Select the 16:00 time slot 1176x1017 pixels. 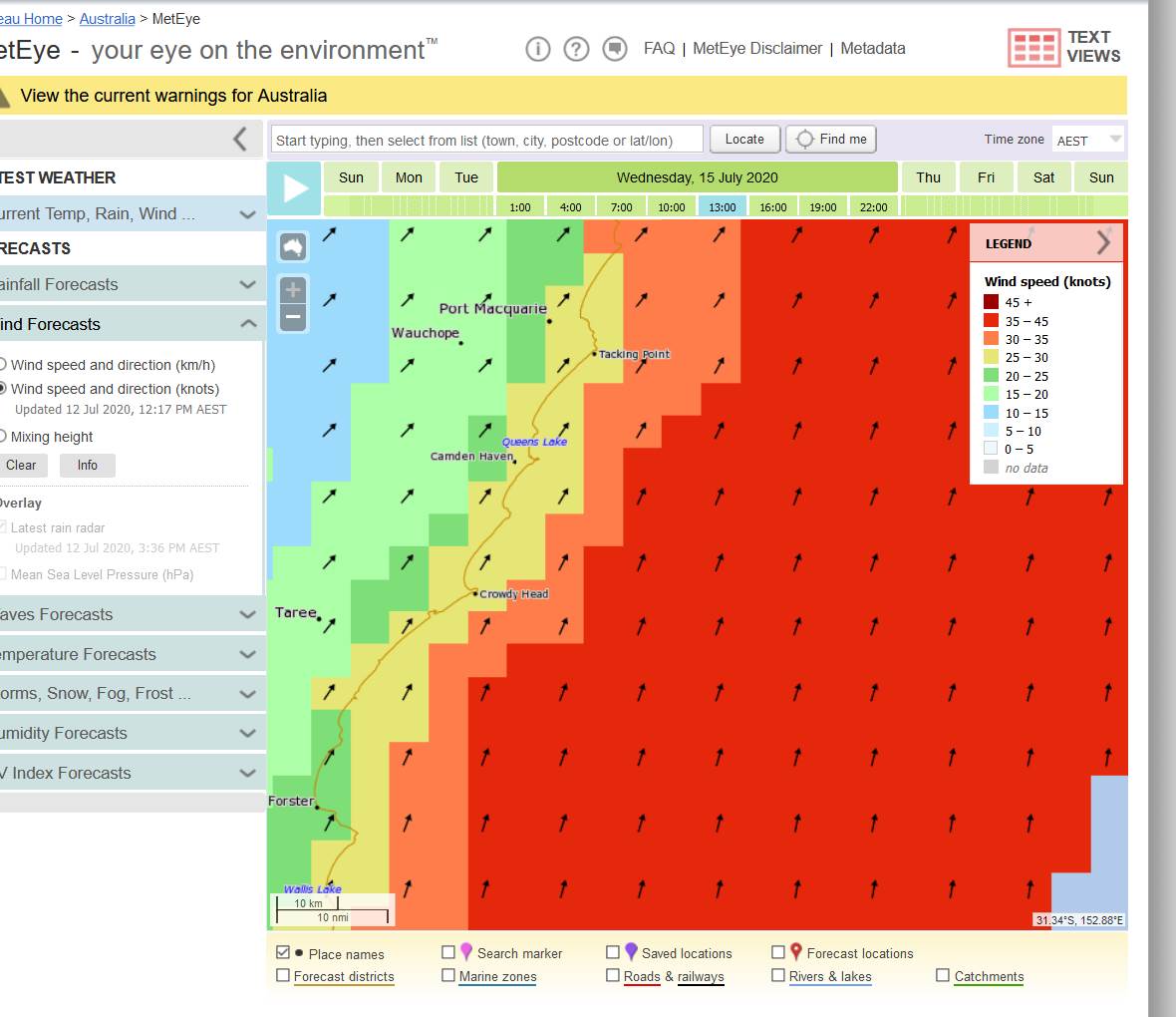pos(772,207)
